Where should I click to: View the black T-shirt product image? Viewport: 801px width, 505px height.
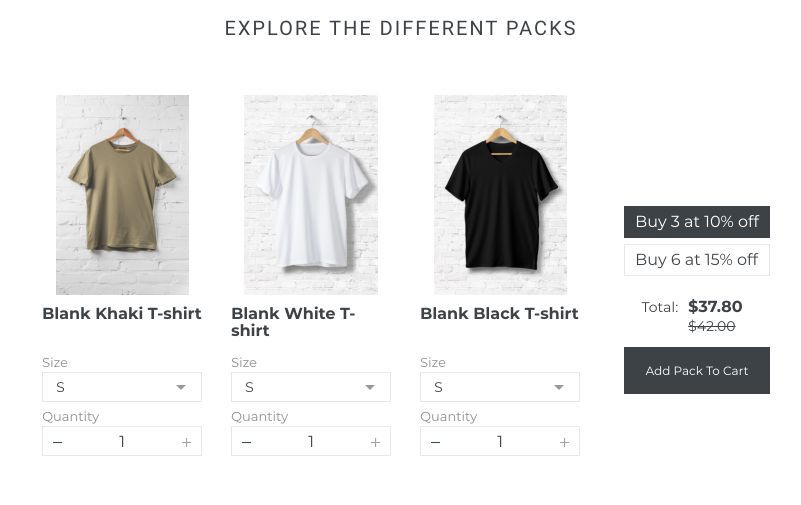pos(500,195)
